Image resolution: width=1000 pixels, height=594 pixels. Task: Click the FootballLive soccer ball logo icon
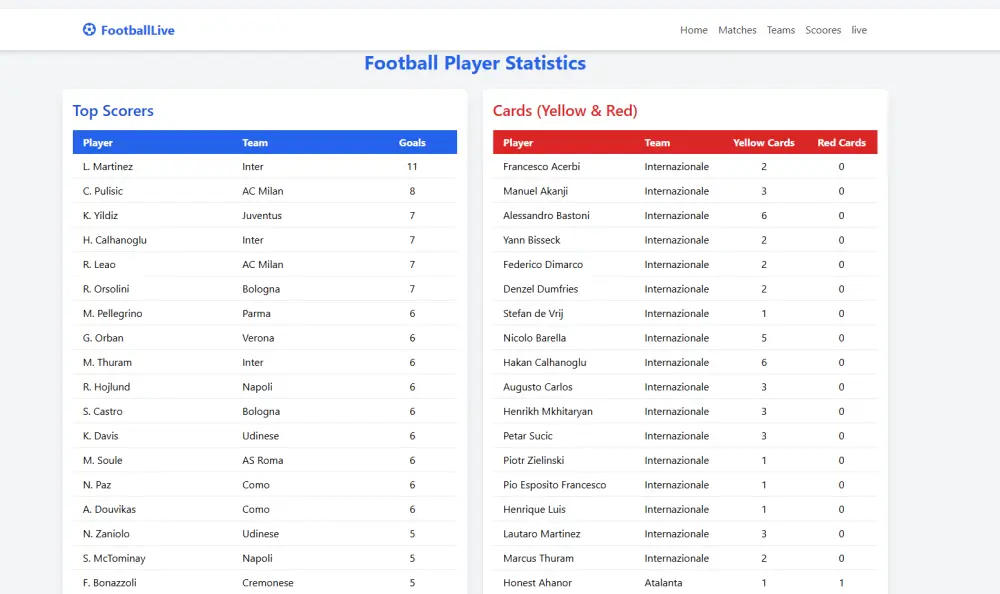point(89,30)
